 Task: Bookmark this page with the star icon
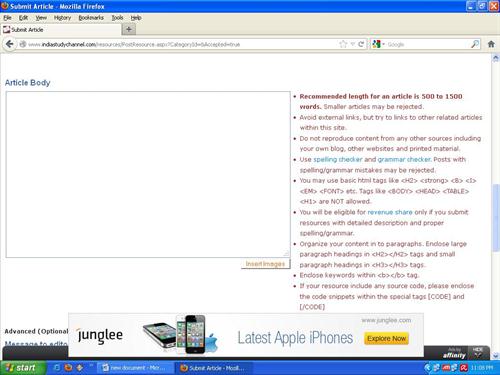(343, 44)
